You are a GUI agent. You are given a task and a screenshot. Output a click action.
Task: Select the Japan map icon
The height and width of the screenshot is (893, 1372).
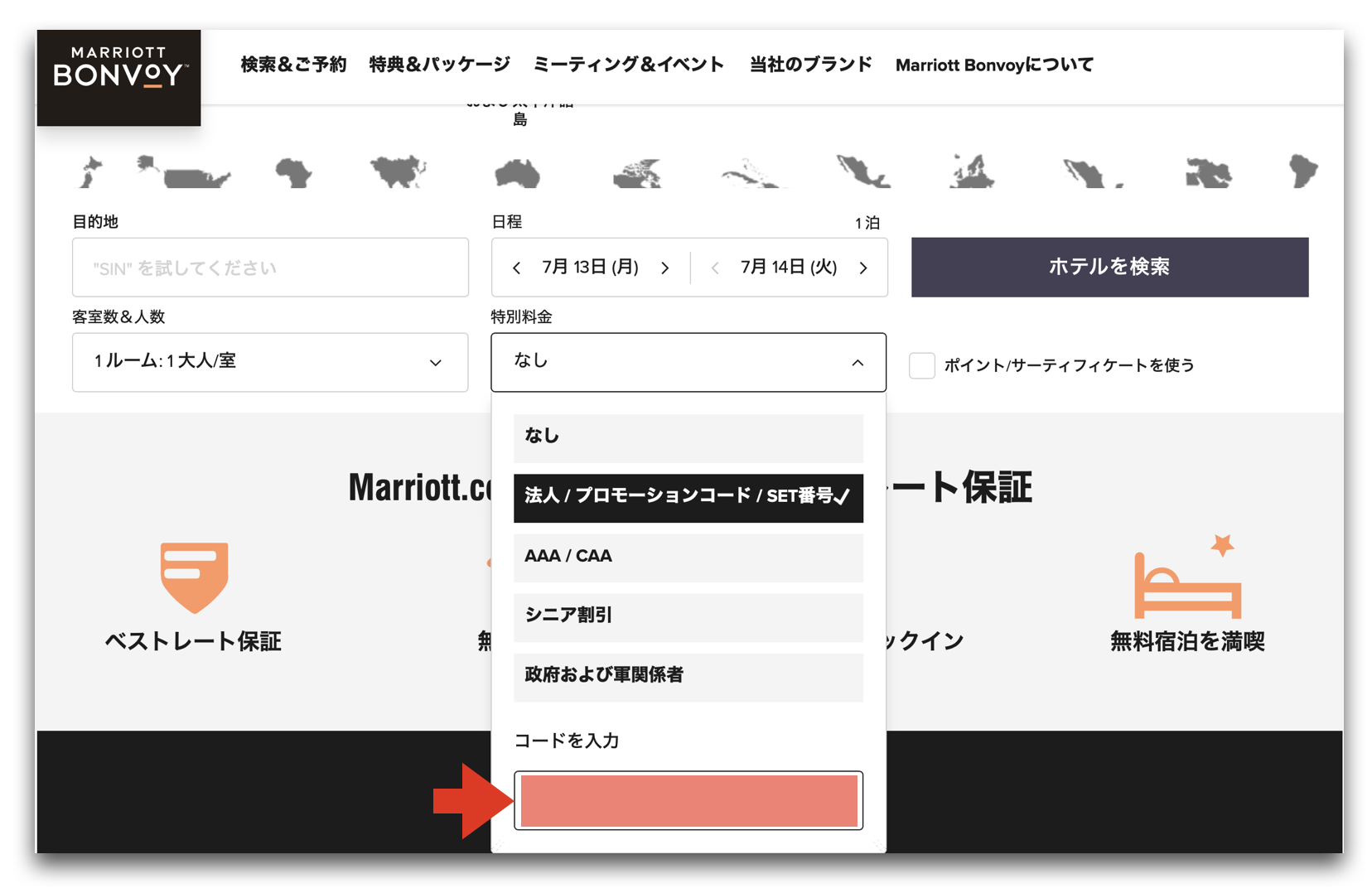point(90,171)
